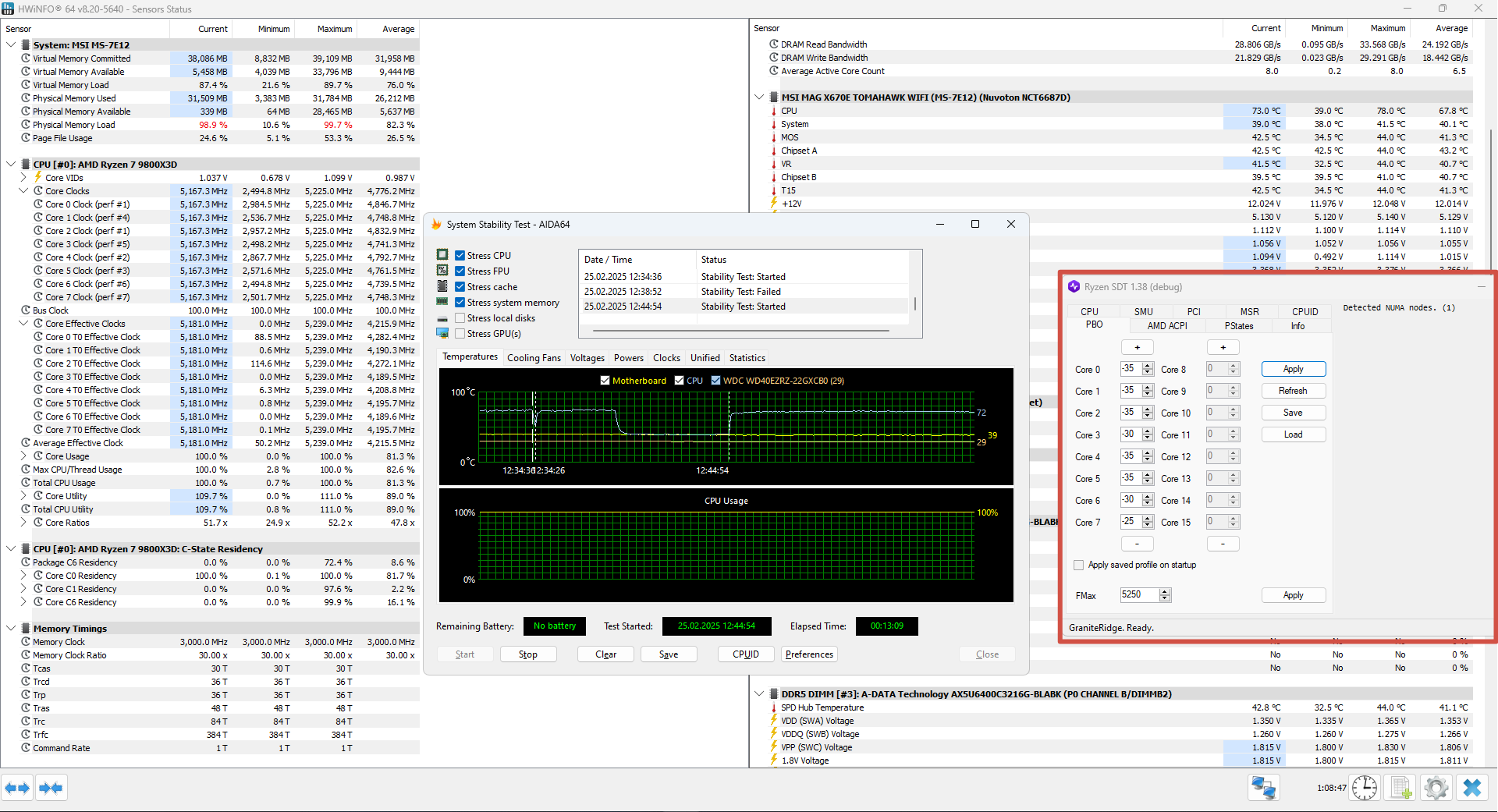The image size is (1498, 812).
Task: Enable Stress local disks checkbox
Action: coord(460,318)
